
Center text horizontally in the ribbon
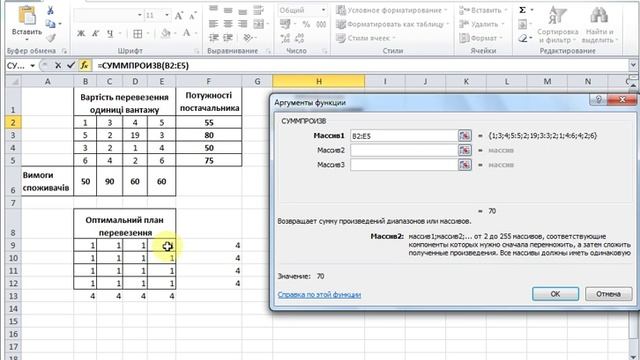click(228, 24)
